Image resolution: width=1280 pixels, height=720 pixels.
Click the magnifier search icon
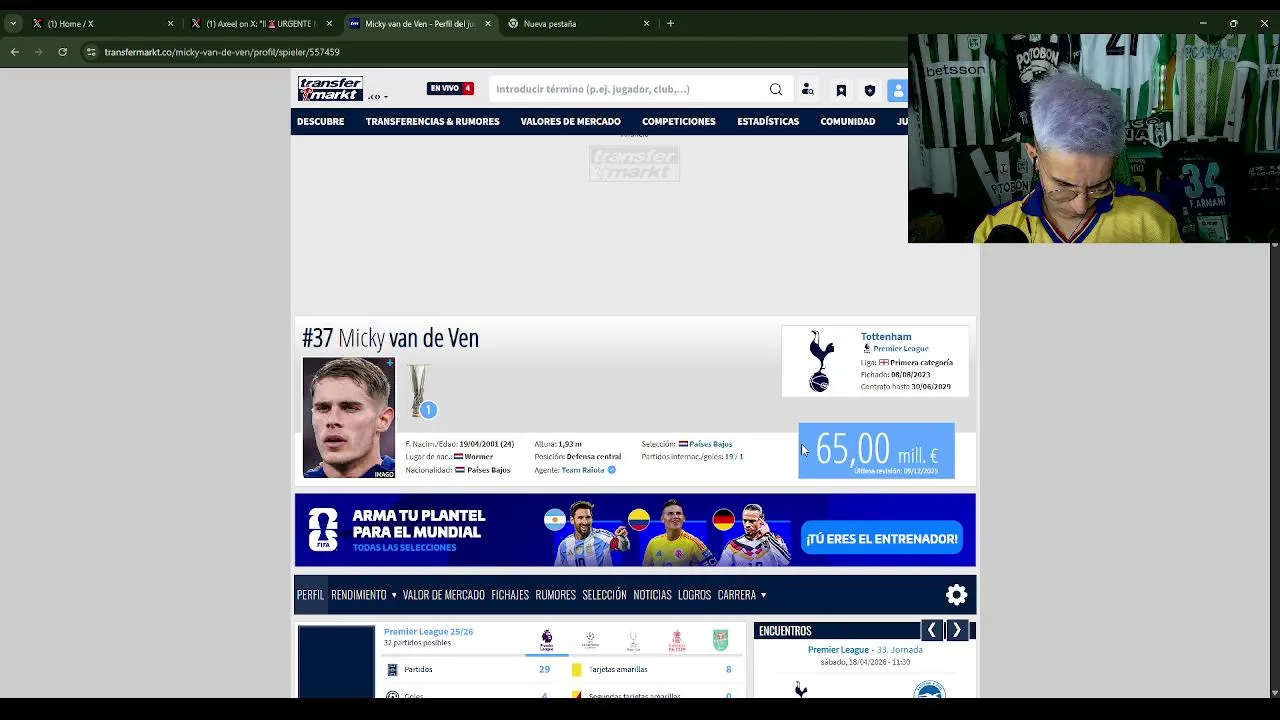(776, 89)
